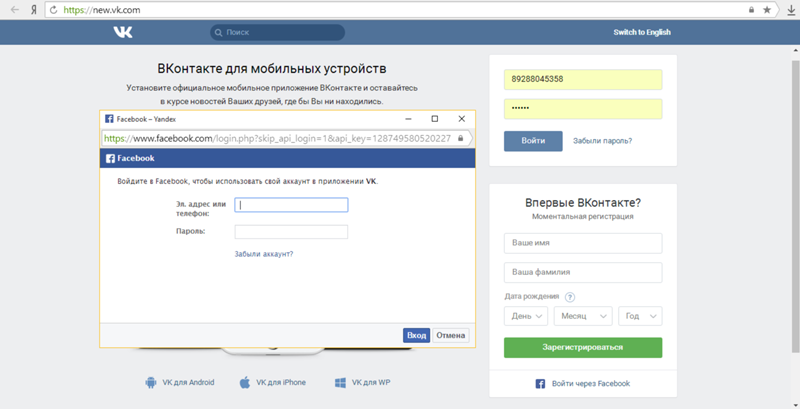The image size is (800, 409).
Task: Click the Ваше имя field
Action: tap(583, 243)
